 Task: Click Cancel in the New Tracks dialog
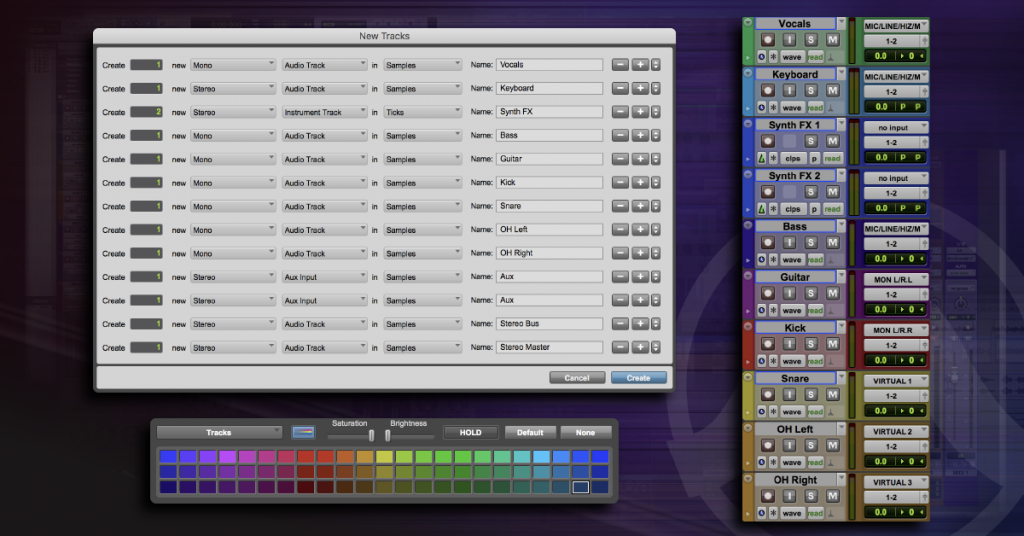pyautogui.click(x=577, y=378)
